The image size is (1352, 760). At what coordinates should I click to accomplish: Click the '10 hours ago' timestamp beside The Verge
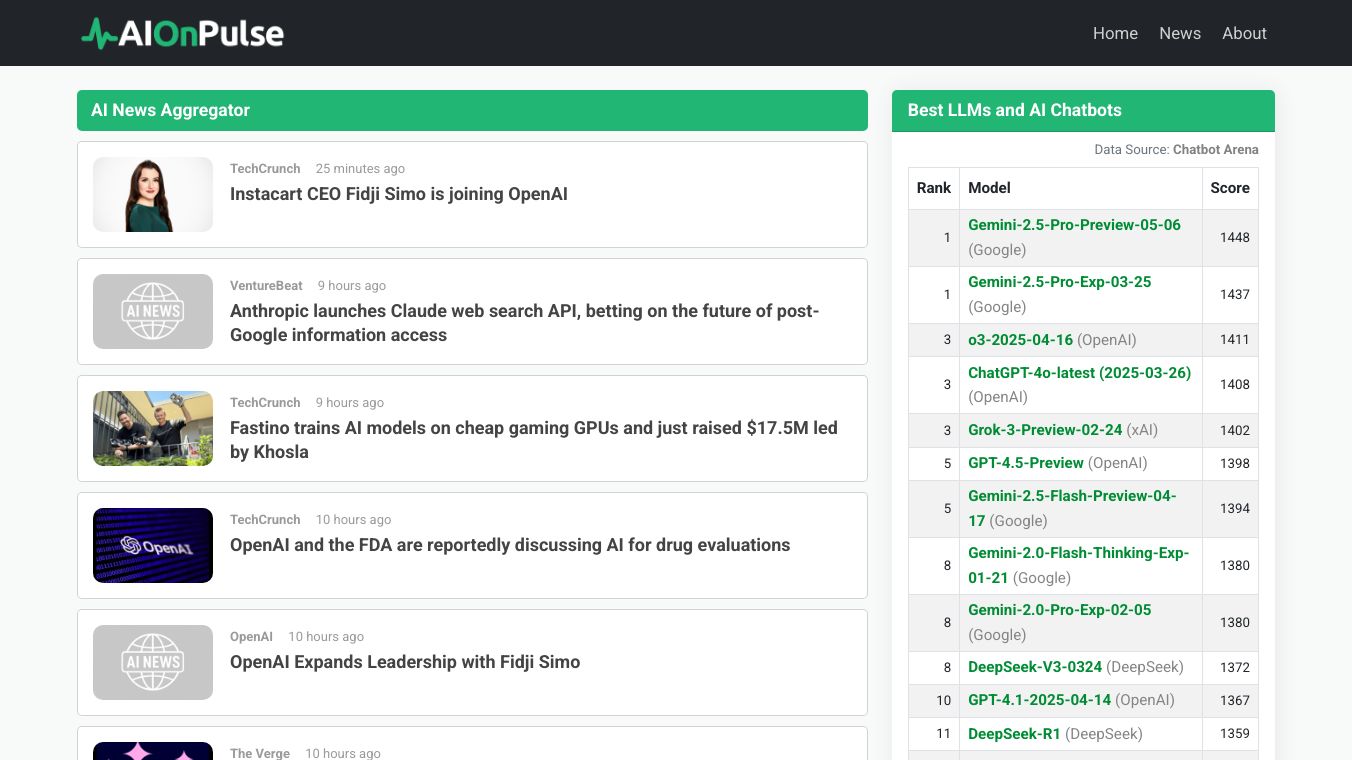(x=343, y=753)
